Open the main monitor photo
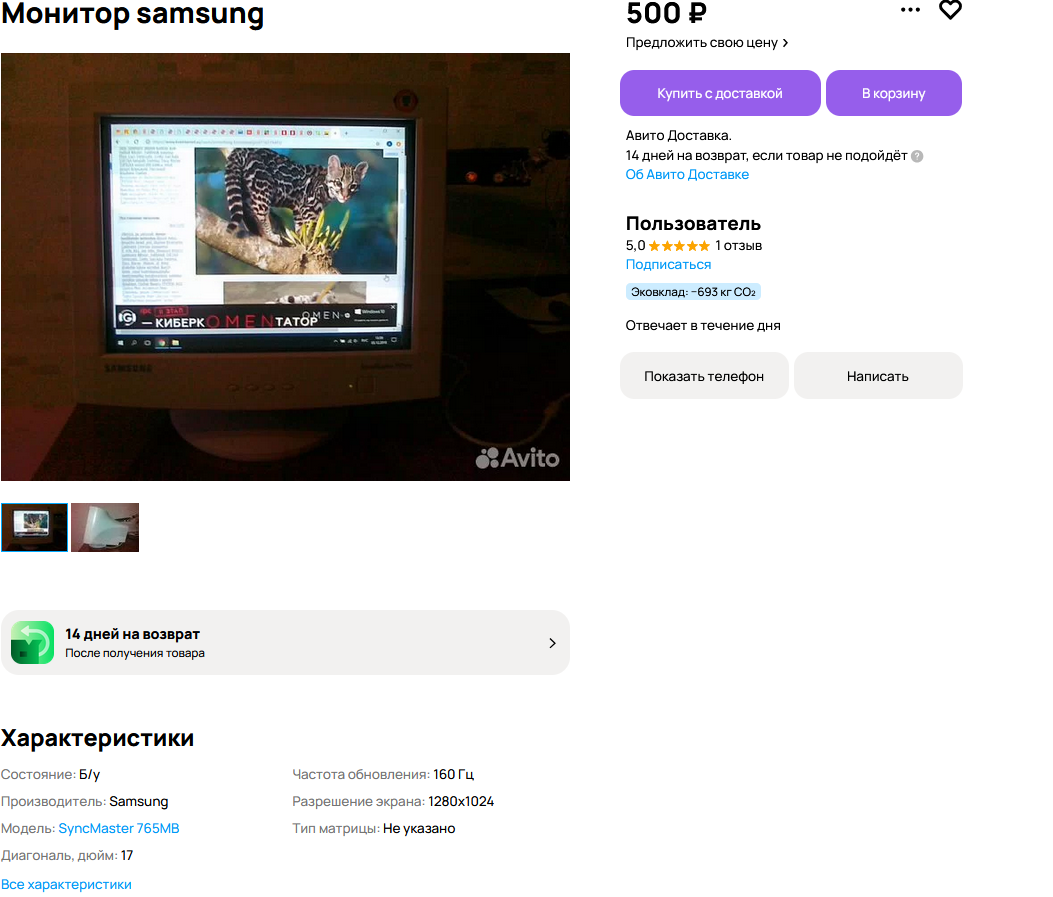Viewport: 1053px width, 897px height. coord(285,267)
